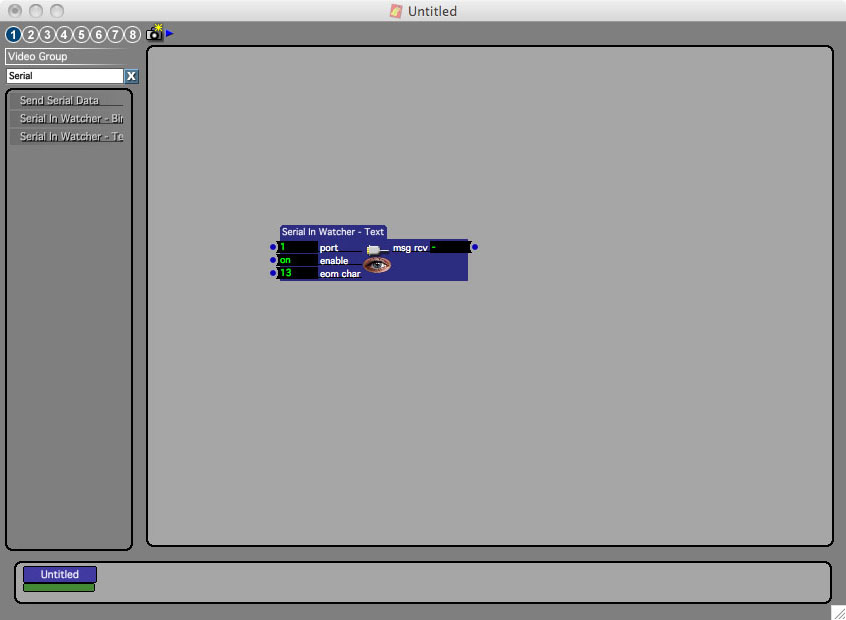Select toolbox group 1

[x=14, y=35]
